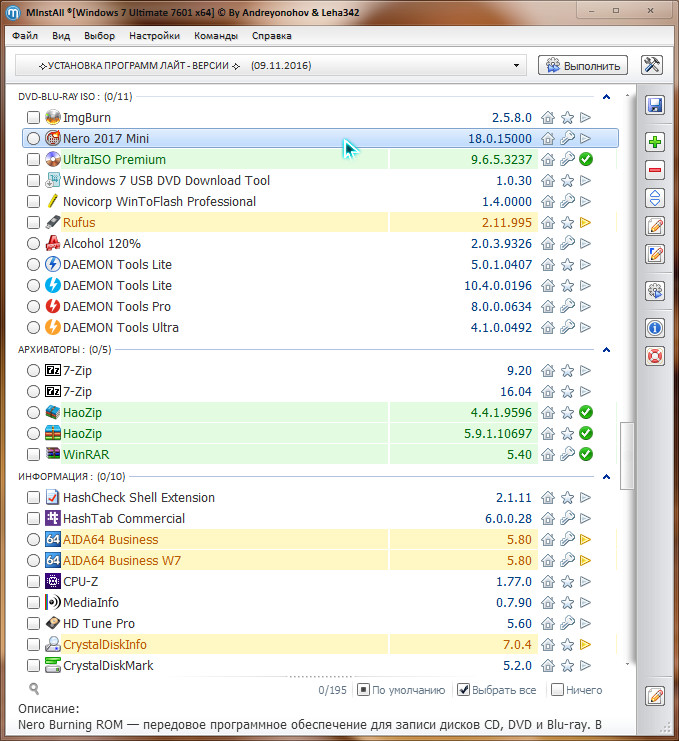Image resolution: width=679 pixels, height=741 pixels.
Task: Open the tools wrench-and-hammer icon
Action: click(x=652, y=65)
